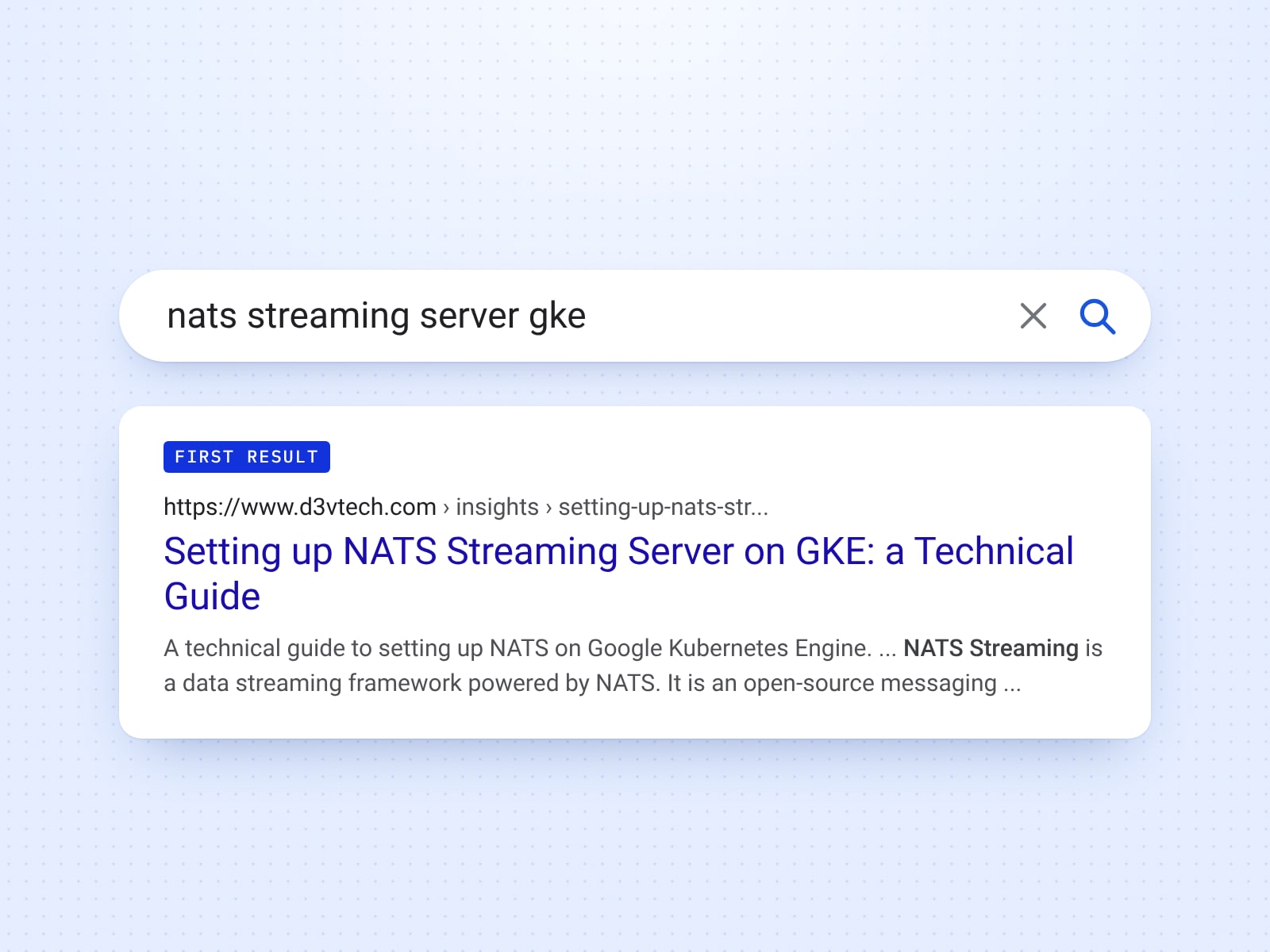Open 'Setting up NATS Streaming Server on GKE' result
This screenshot has height=952, width=1270.
(618, 574)
